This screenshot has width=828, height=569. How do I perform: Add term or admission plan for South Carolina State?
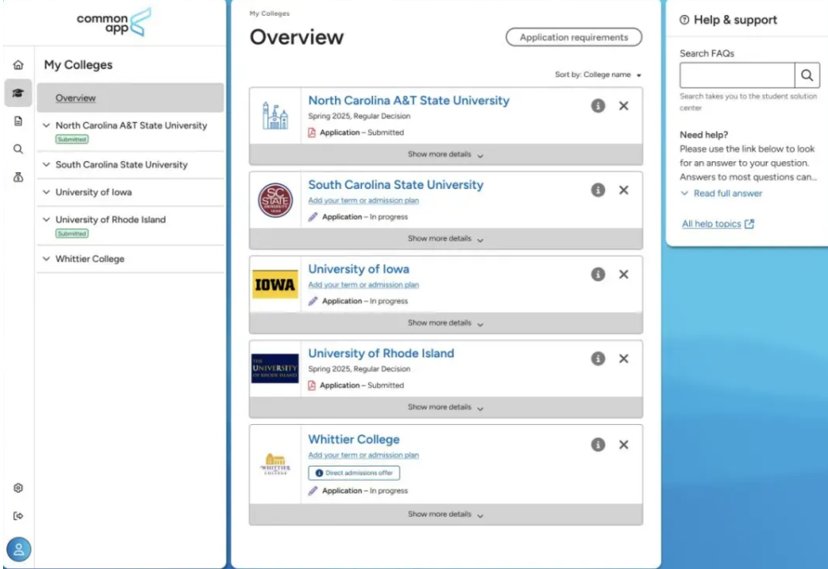pyautogui.click(x=363, y=201)
